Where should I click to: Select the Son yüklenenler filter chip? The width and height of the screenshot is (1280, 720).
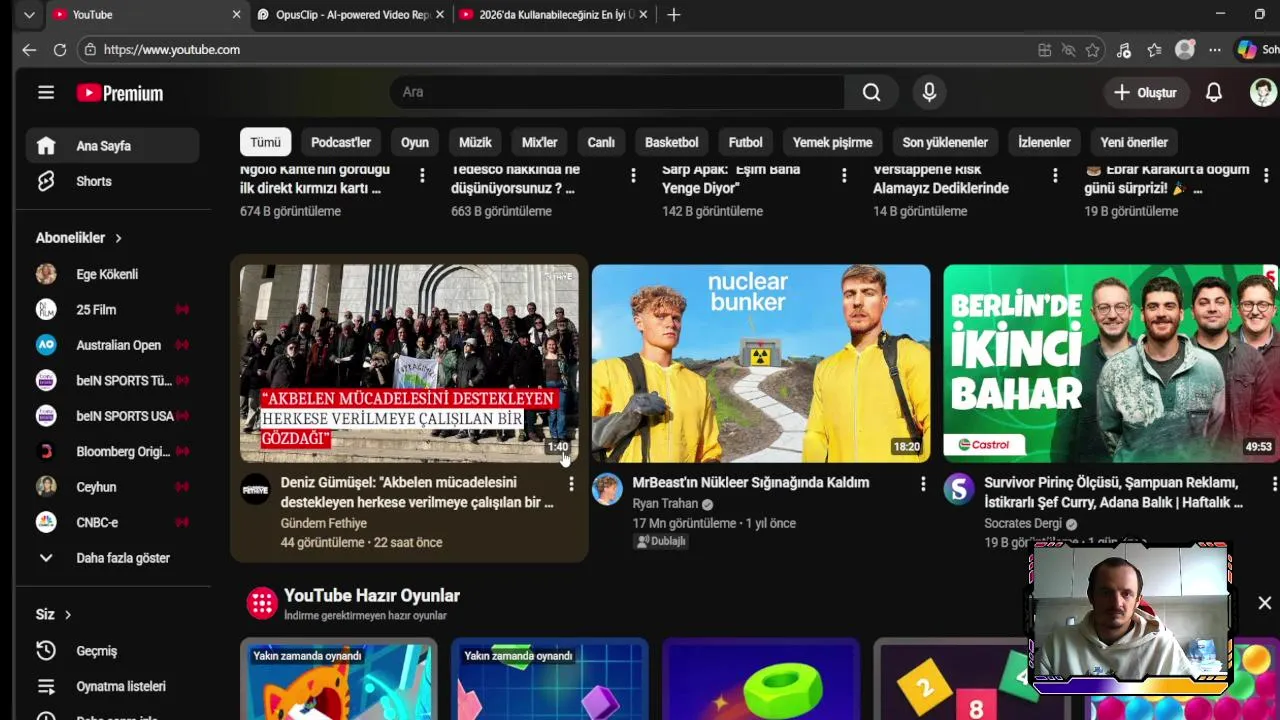click(945, 142)
